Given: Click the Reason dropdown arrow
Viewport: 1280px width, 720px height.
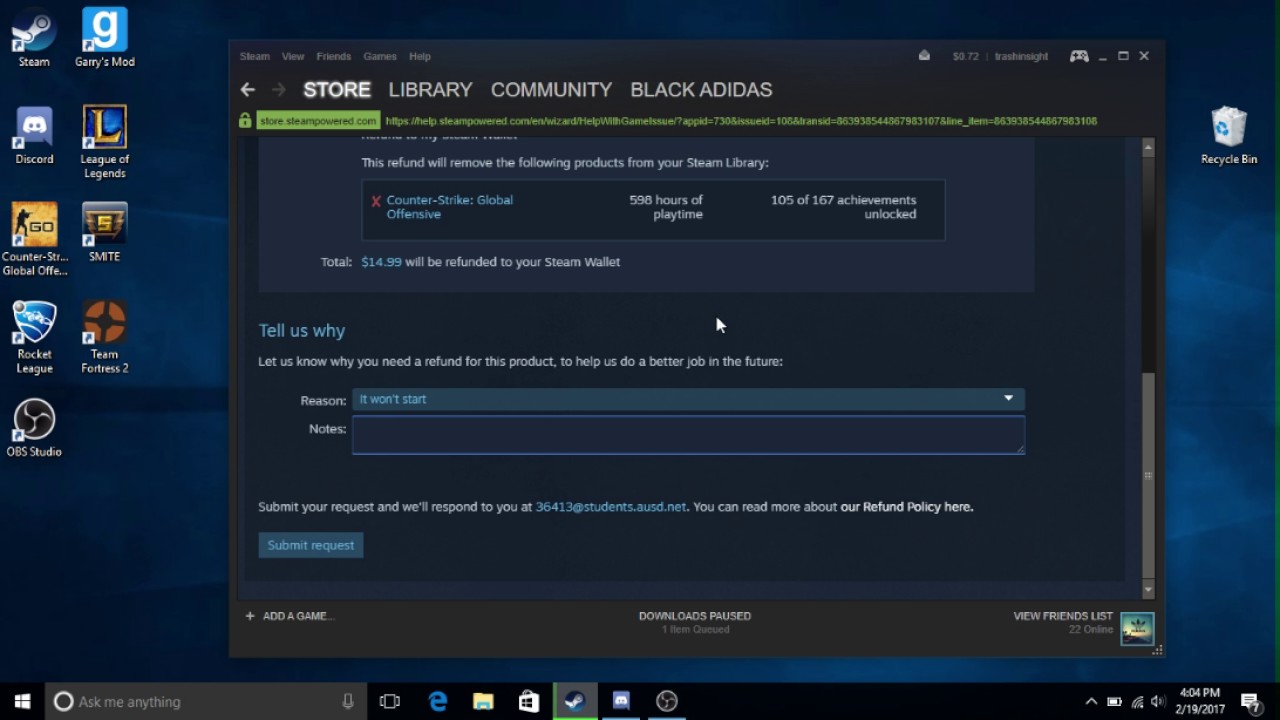Looking at the screenshot, I should click(1008, 399).
